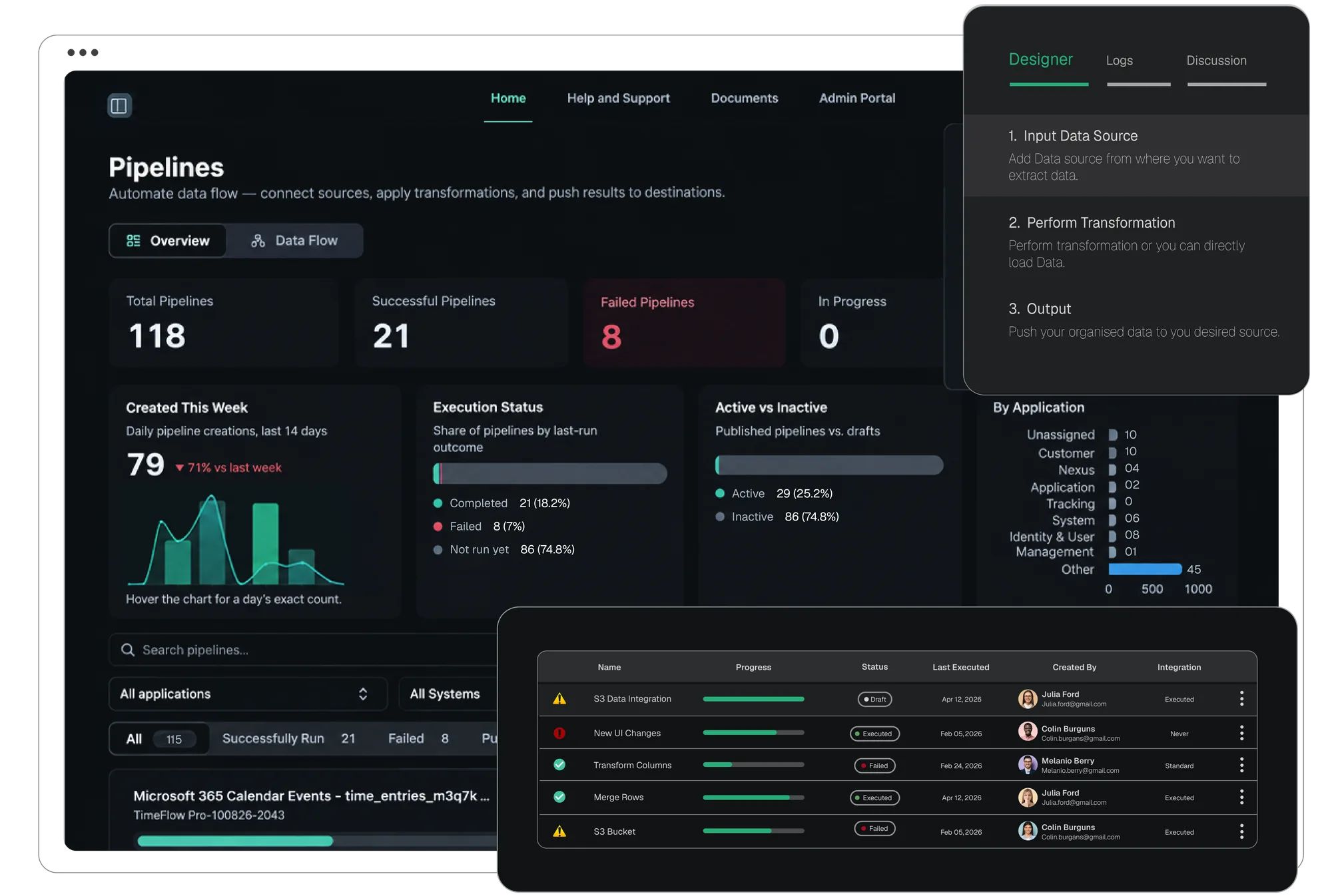Open more options for S3 Bucket row

coord(1241,831)
